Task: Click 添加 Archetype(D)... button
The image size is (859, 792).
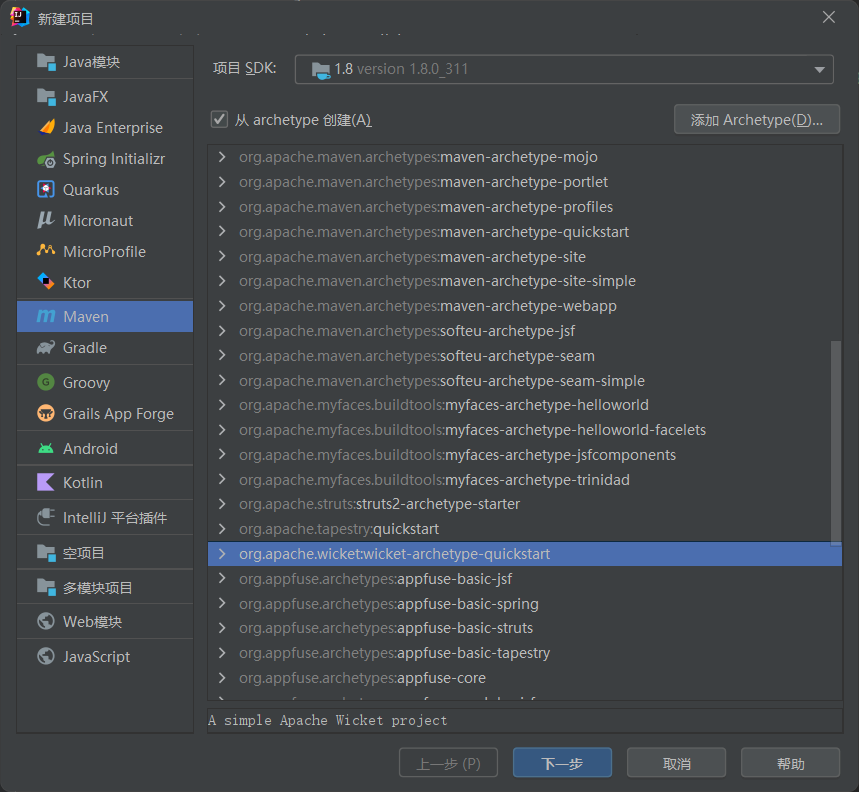Action: coord(757,119)
